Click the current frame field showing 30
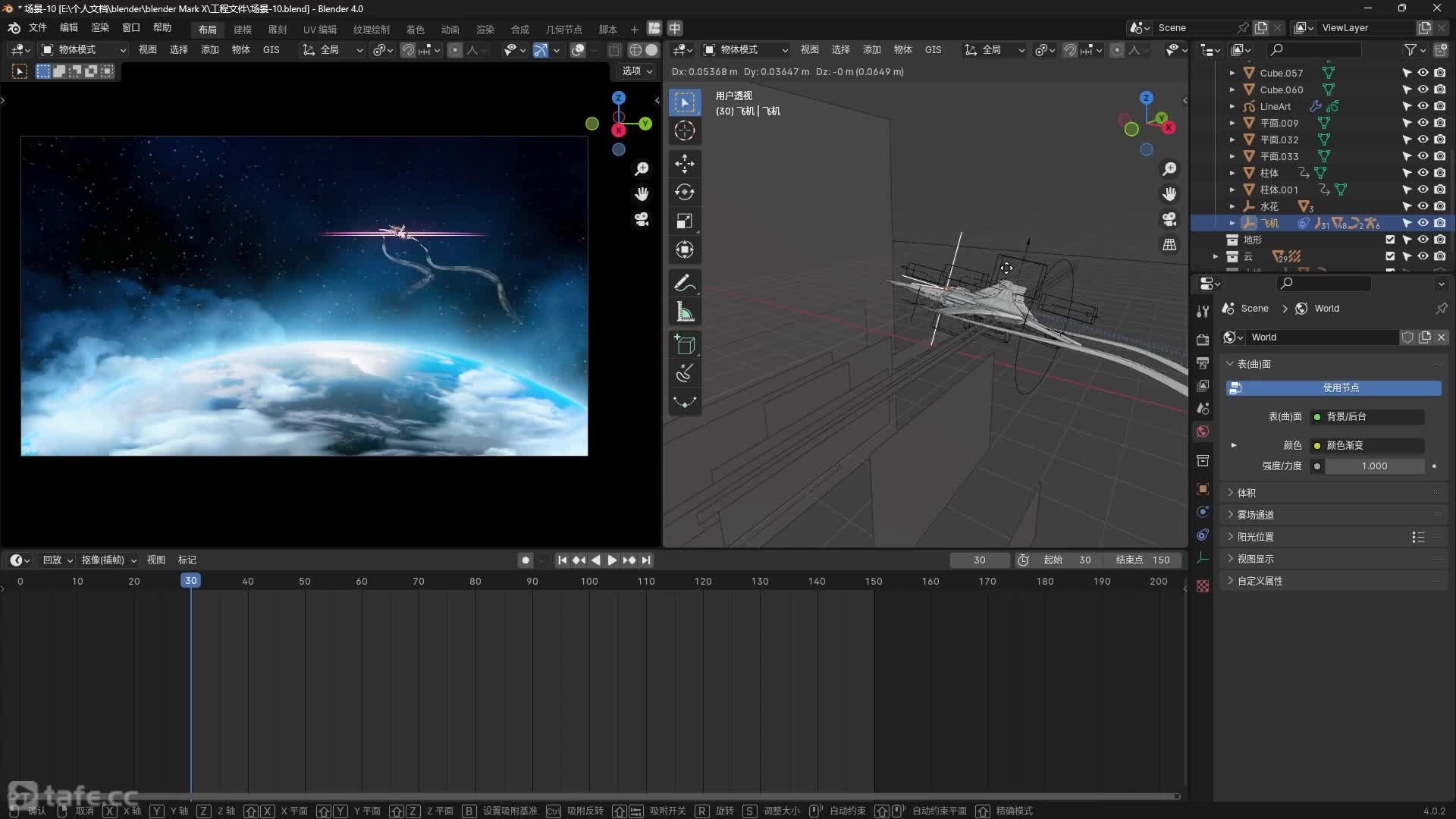The height and width of the screenshot is (819, 1456). [980, 560]
